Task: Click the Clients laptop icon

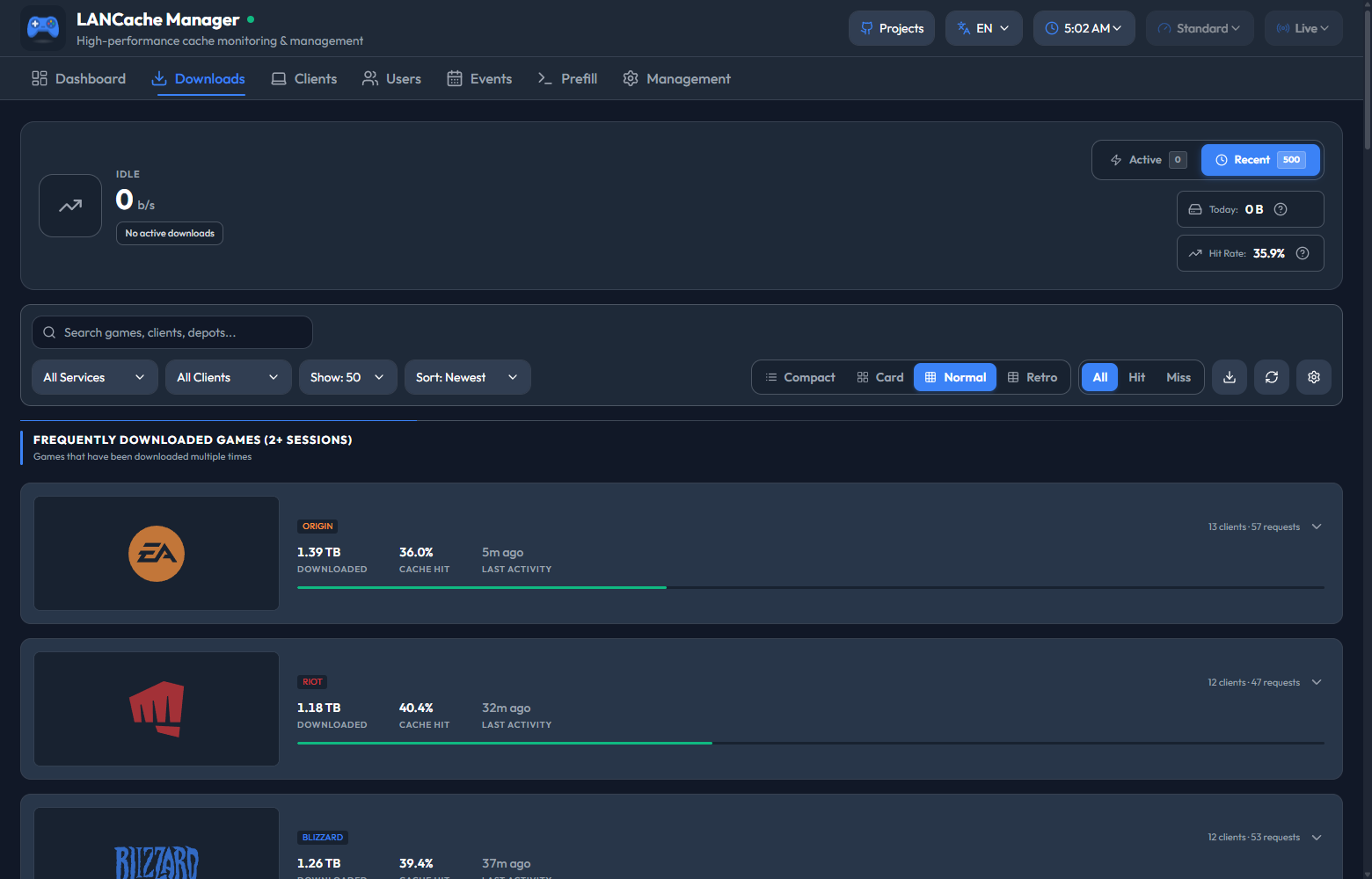Action: pos(279,78)
